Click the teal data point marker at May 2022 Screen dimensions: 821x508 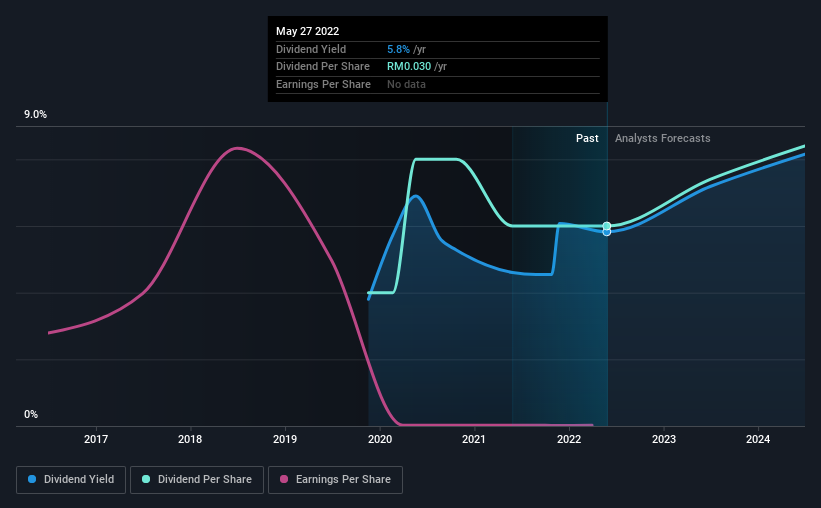click(x=607, y=226)
